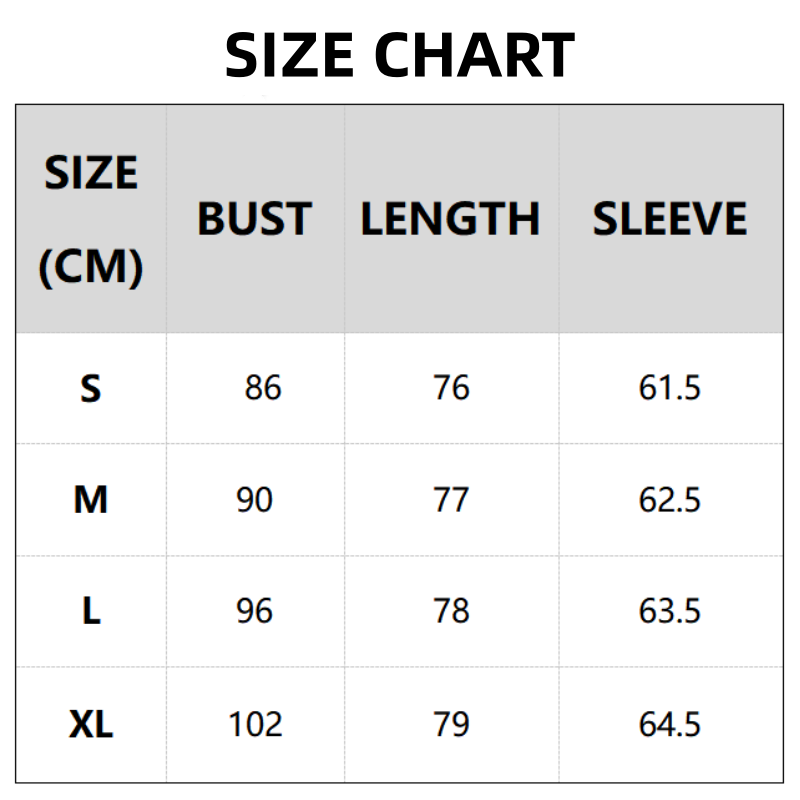Select the SLEEVE column header
Image resolution: width=800 pixels, height=800 pixels.
670,220
